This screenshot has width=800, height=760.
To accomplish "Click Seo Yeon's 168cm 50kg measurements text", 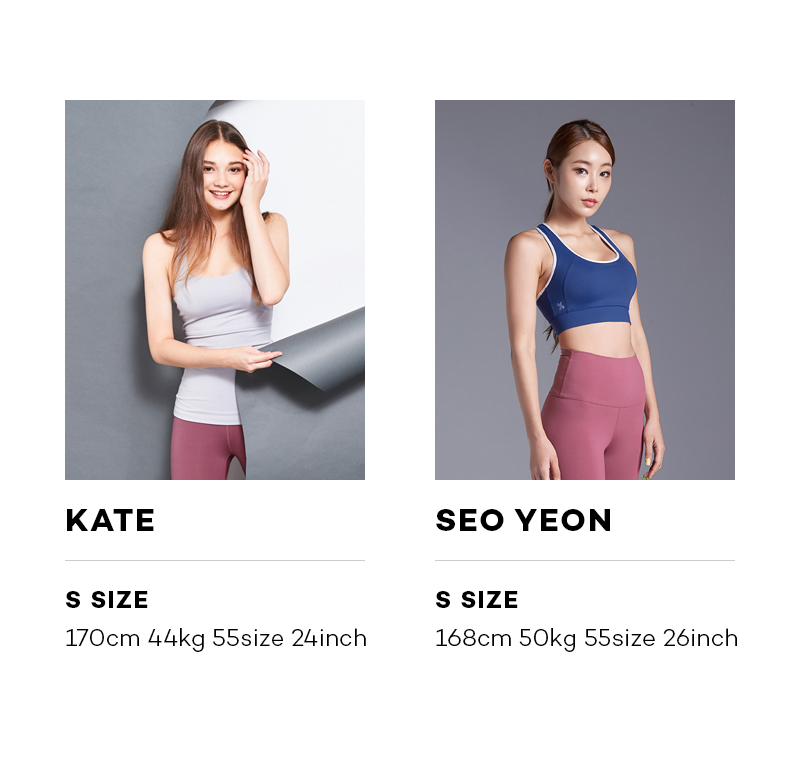I will [x=586, y=639].
